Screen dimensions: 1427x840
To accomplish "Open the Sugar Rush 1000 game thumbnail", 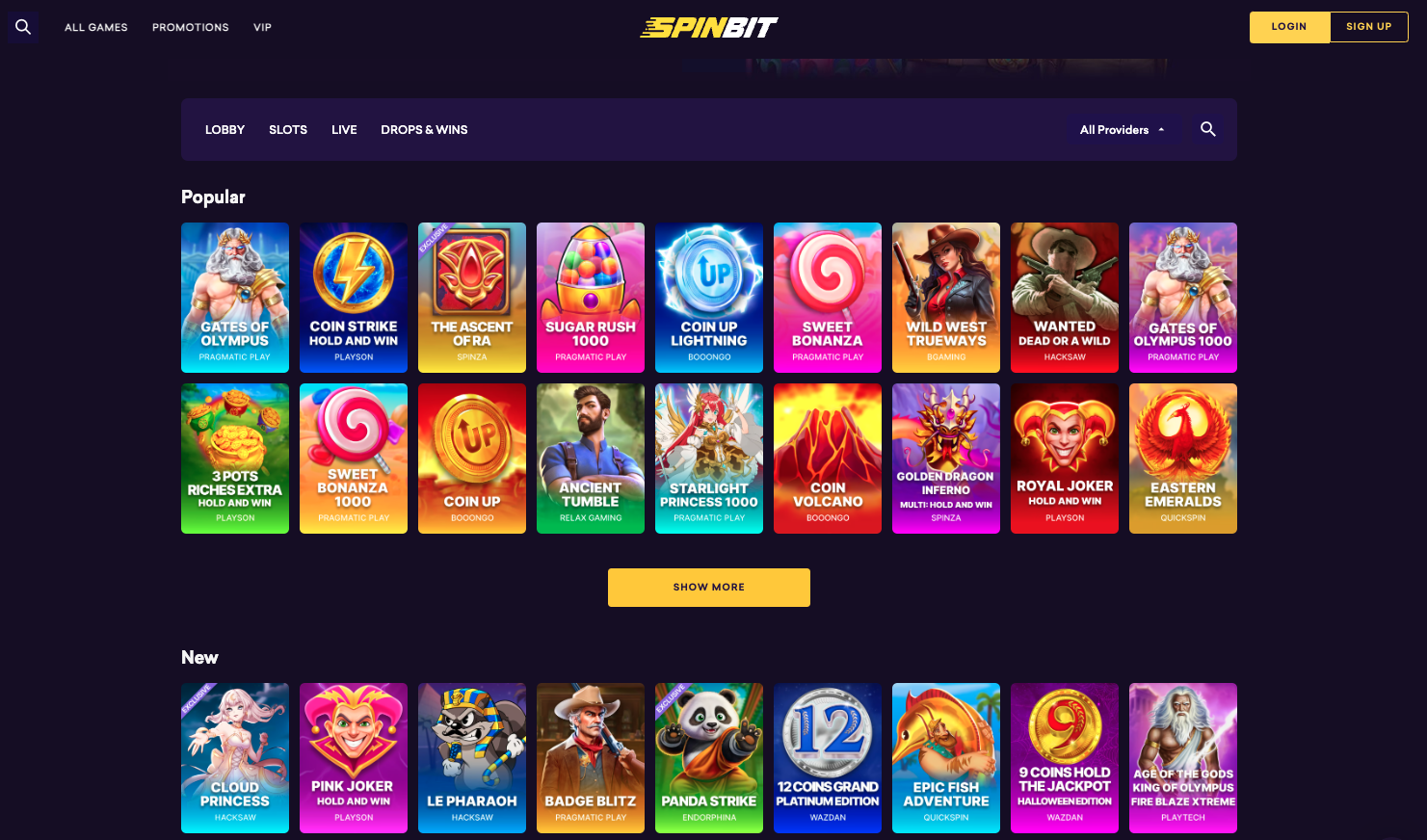I will click(591, 298).
